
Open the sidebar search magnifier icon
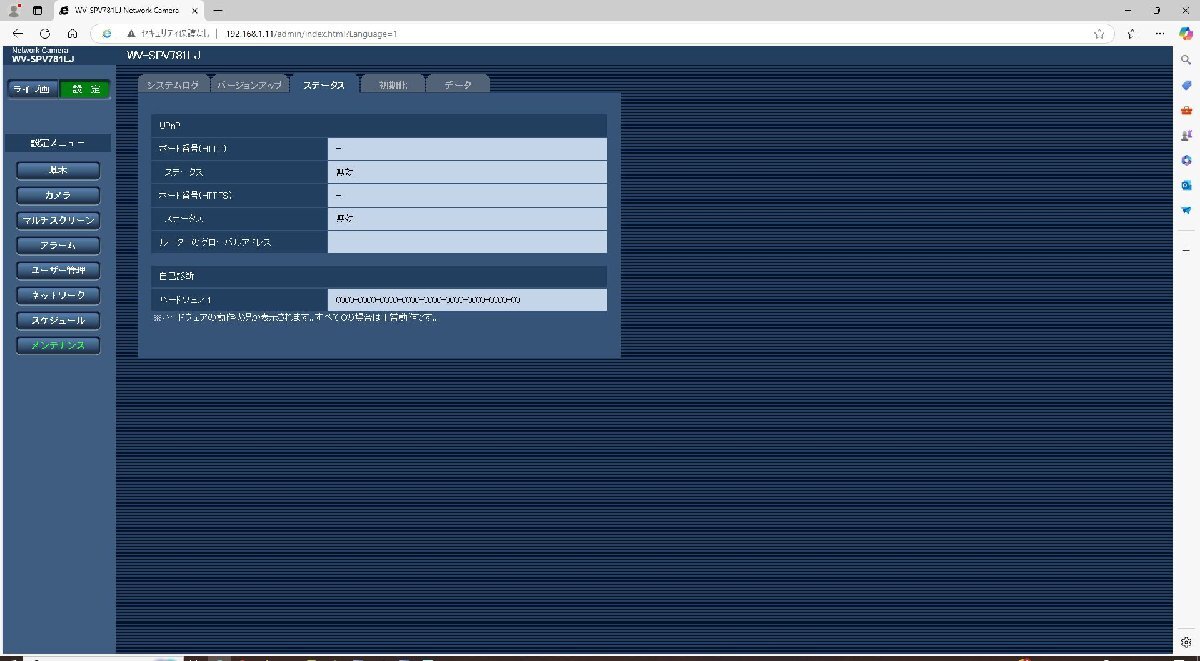coord(1186,60)
